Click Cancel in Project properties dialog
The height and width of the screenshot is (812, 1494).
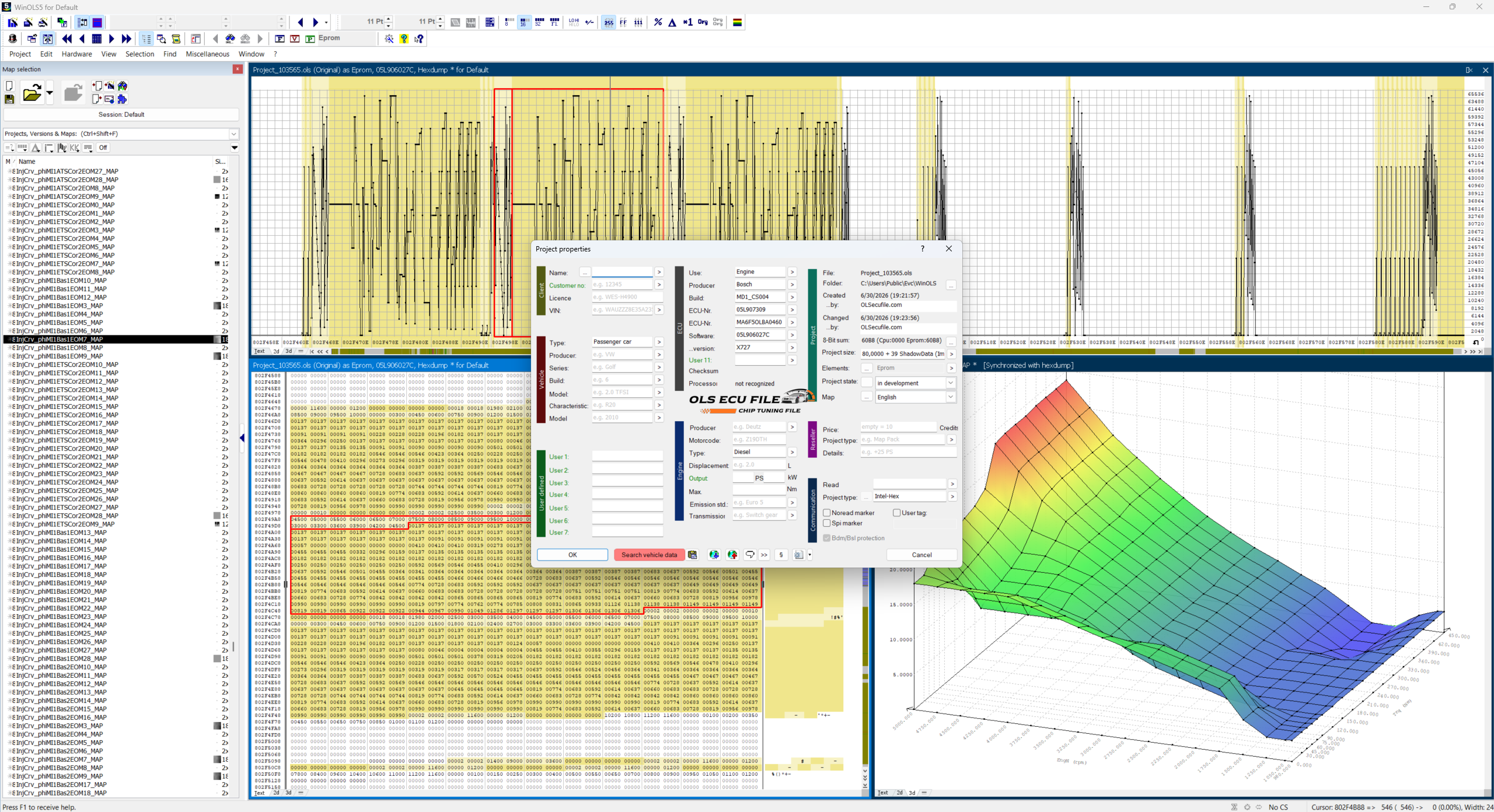[x=921, y=555]
